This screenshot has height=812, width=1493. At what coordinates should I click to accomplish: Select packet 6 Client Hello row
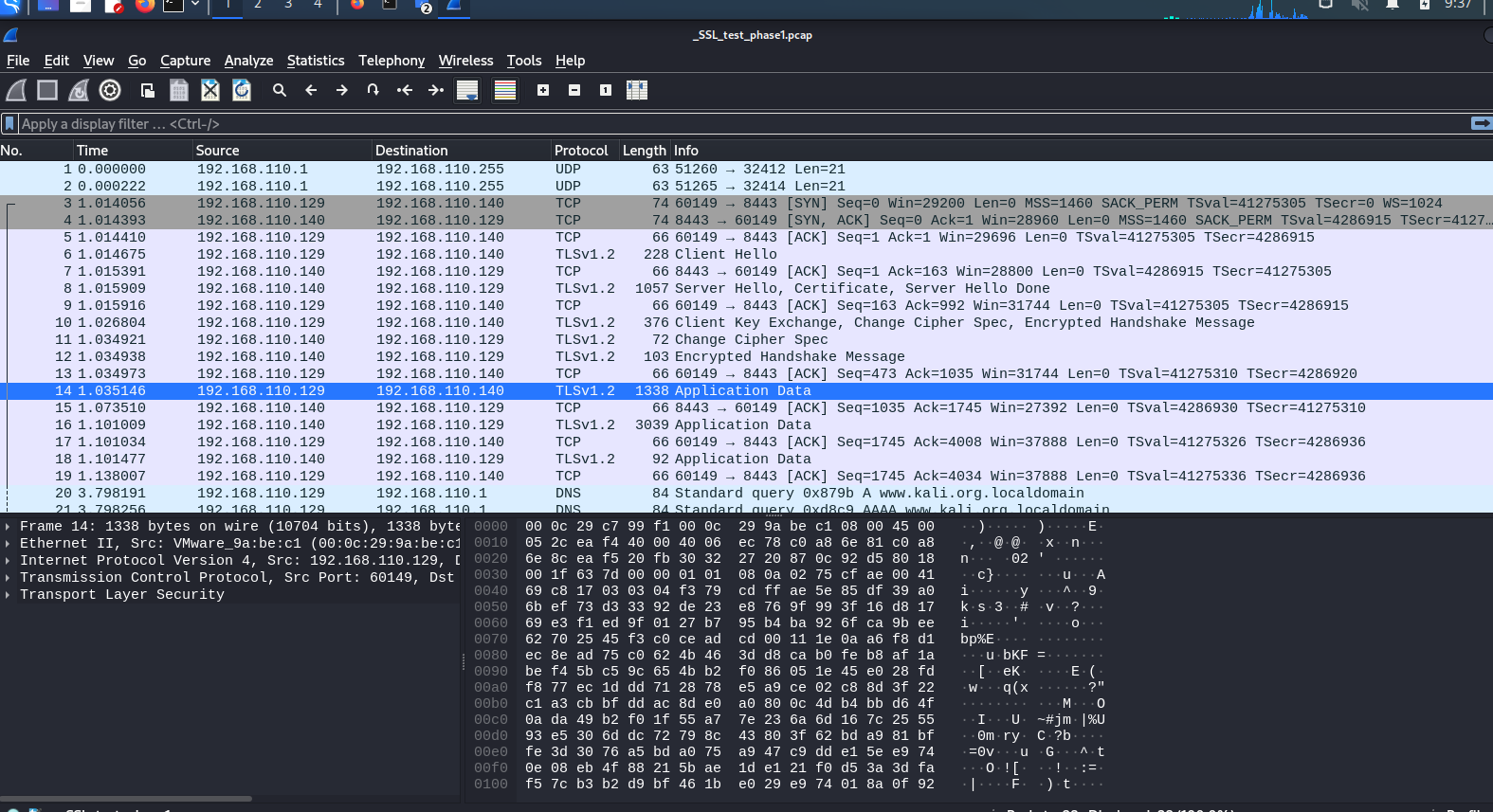click(x=746, y=254)
